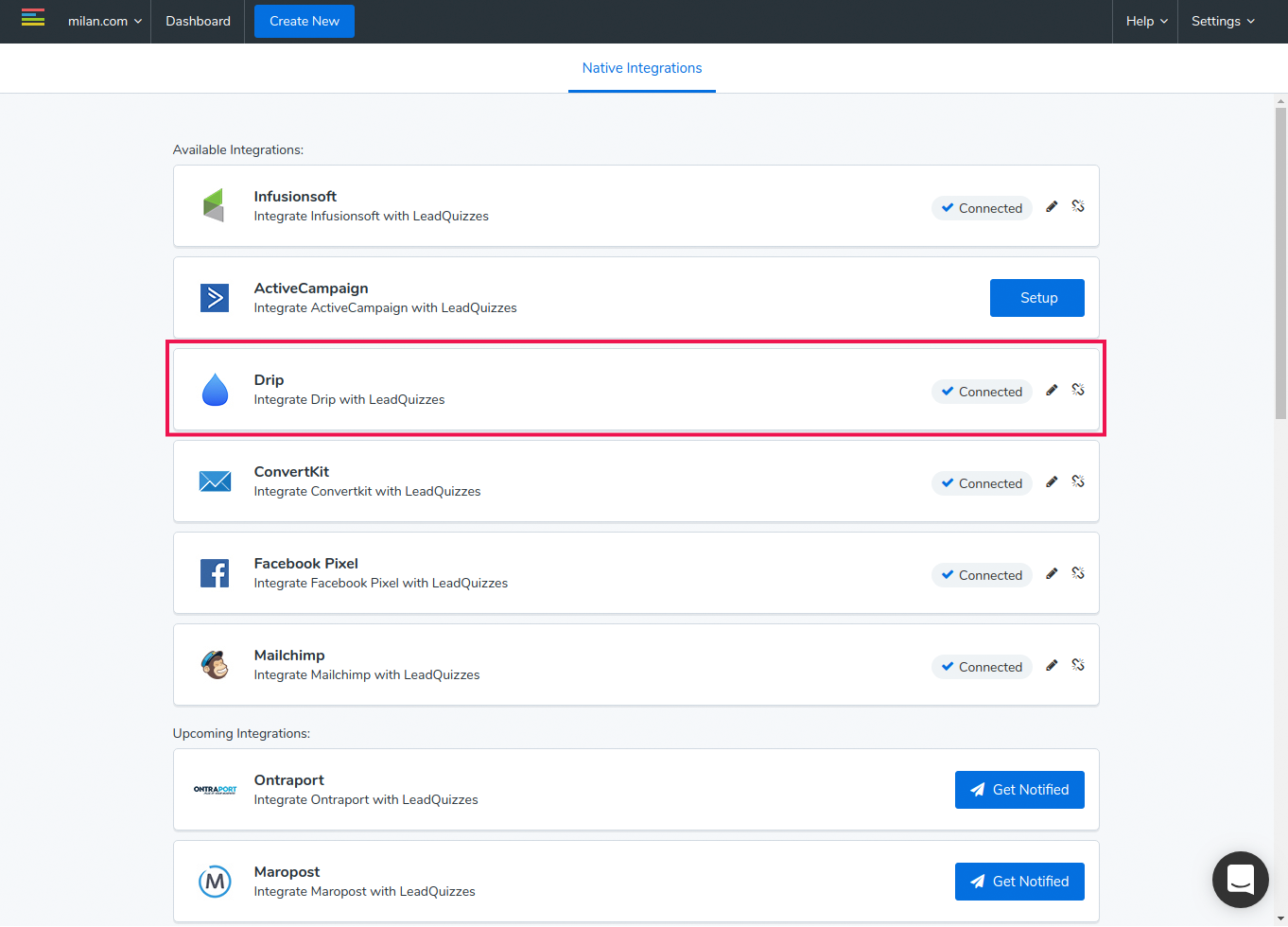
Task: Click the Infusionsoft logo icon
Action: point(215,205)
